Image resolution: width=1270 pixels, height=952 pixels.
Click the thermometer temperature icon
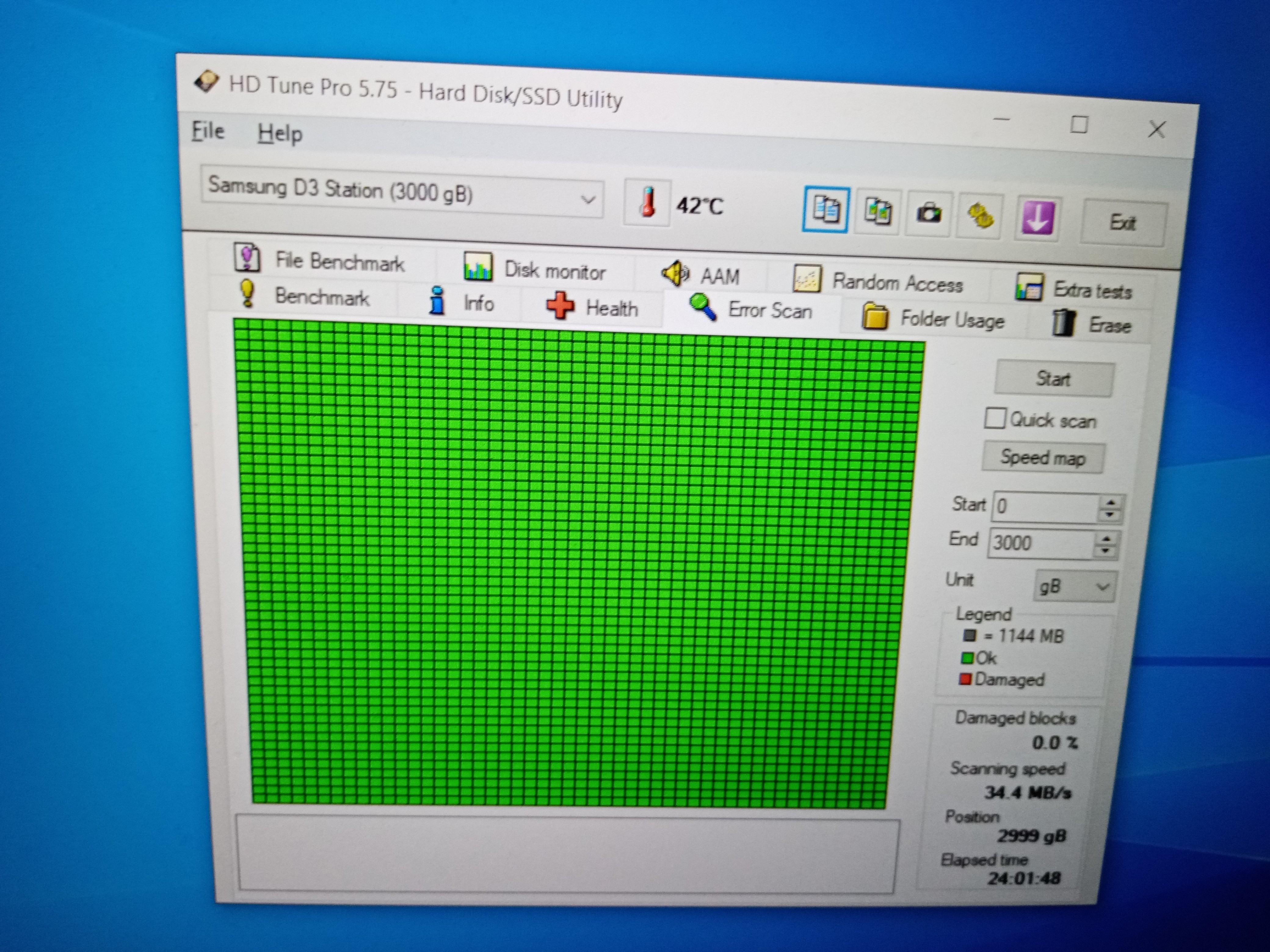647,203
